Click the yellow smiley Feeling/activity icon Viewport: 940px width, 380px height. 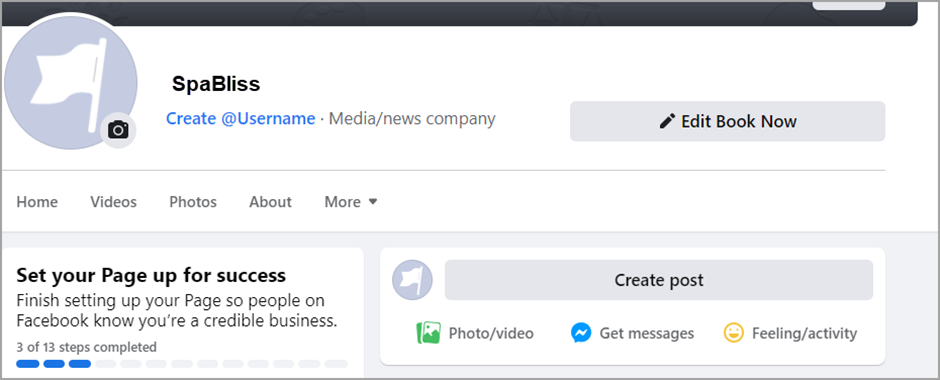[734, 333]
